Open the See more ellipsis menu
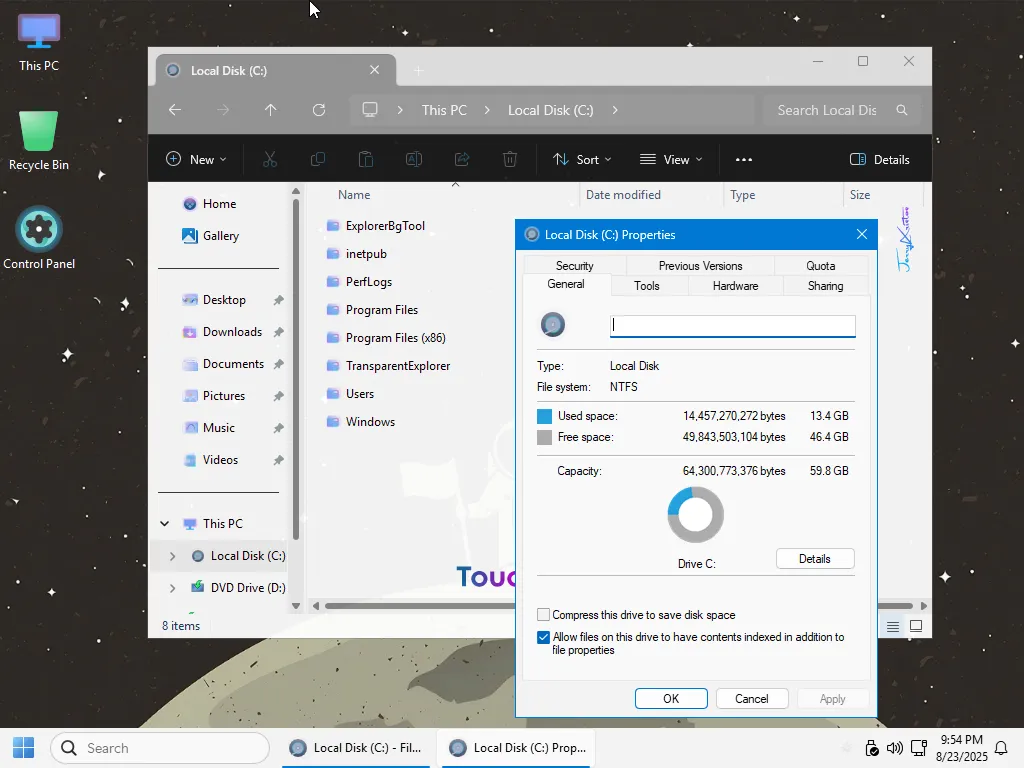The width and height of the screenshot is (1024, 768). pos(744,159)
